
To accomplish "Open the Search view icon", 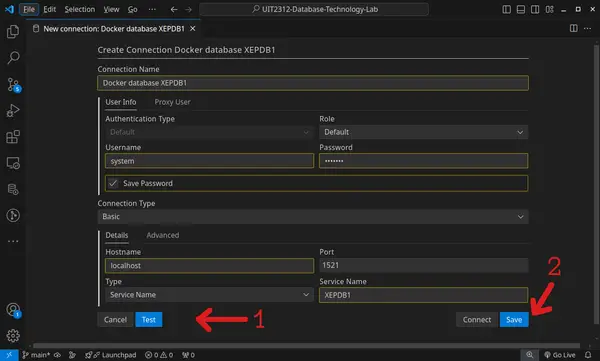I will 13,58.
